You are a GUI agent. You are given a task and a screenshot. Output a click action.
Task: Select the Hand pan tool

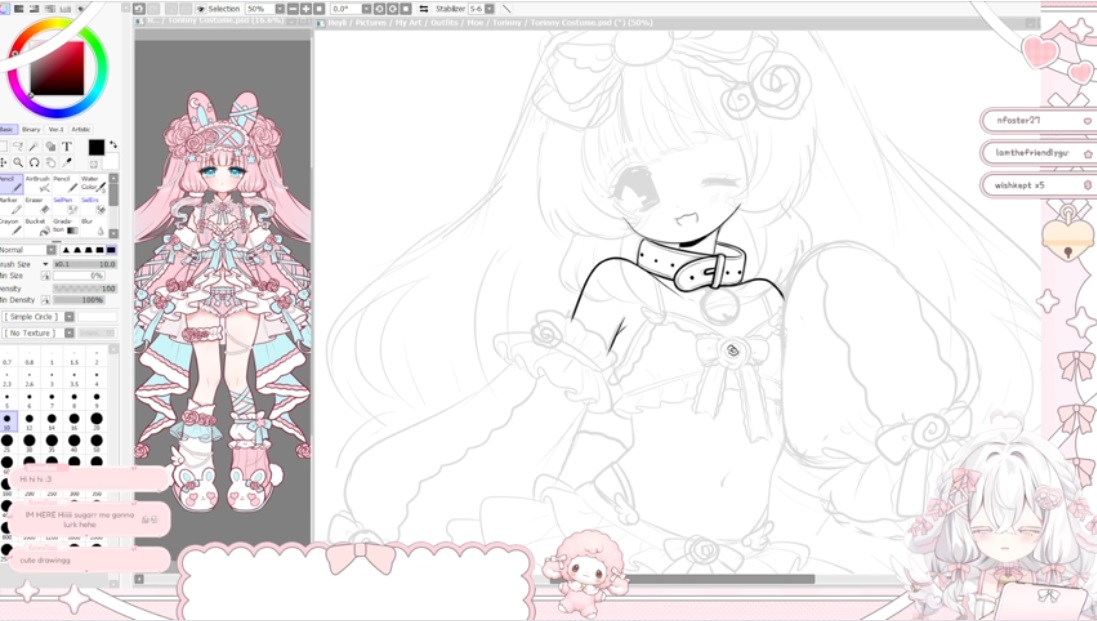pos(50,162)
